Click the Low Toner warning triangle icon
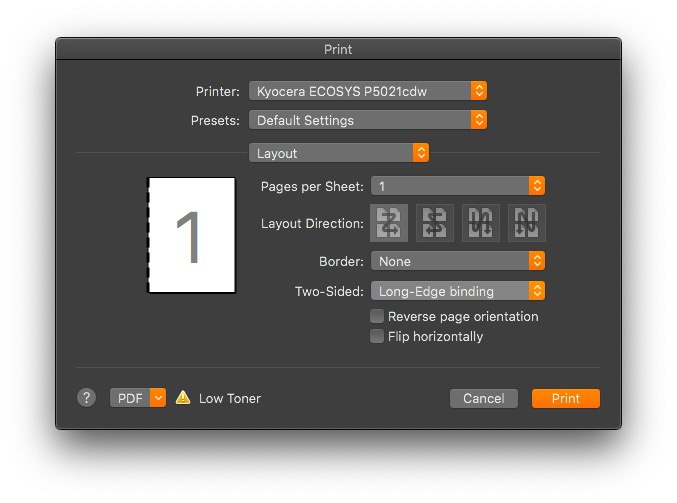This screenshot has width=677, height=503. point(183,398)
